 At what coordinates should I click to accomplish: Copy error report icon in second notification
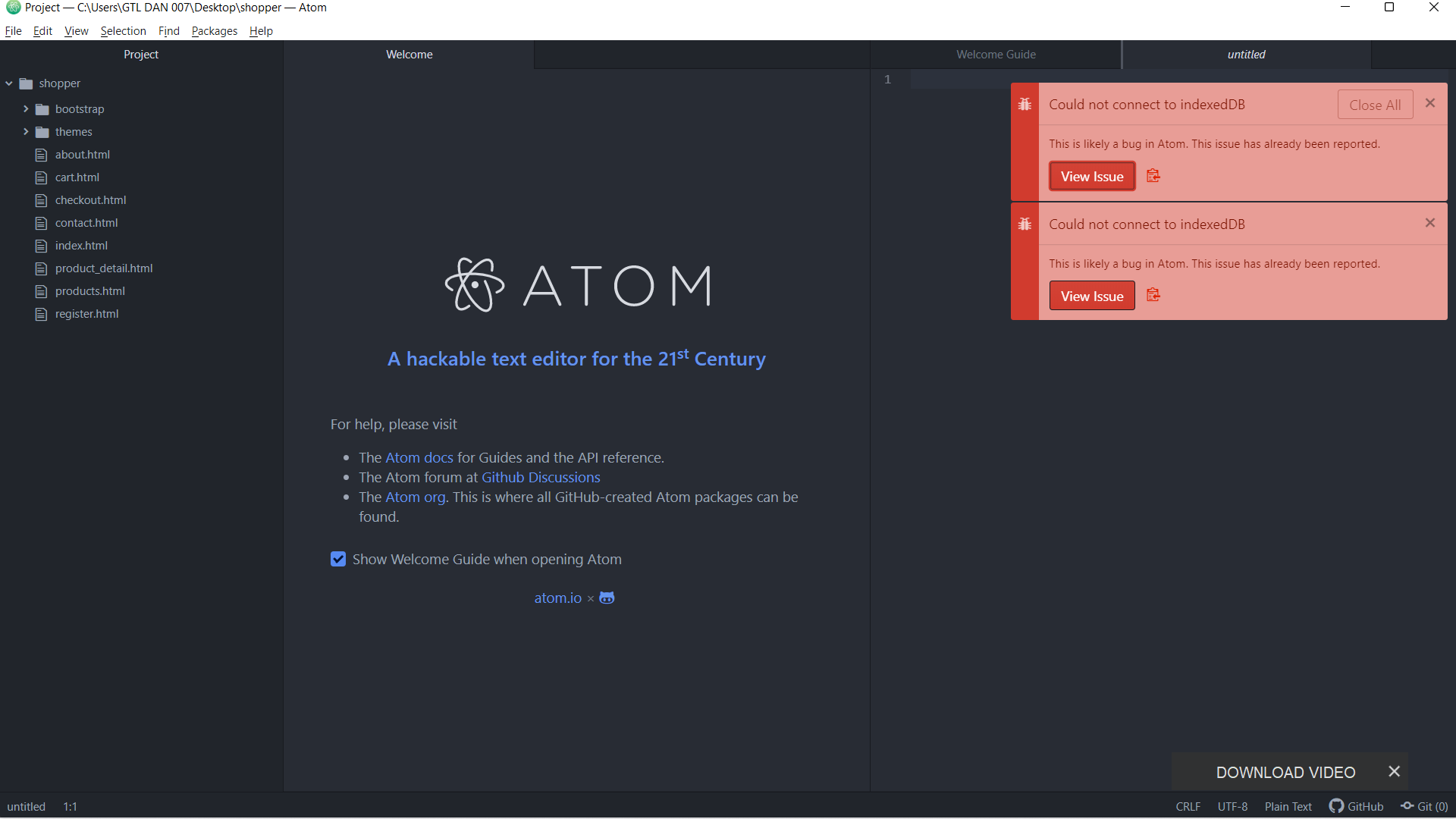(1153, 295)
